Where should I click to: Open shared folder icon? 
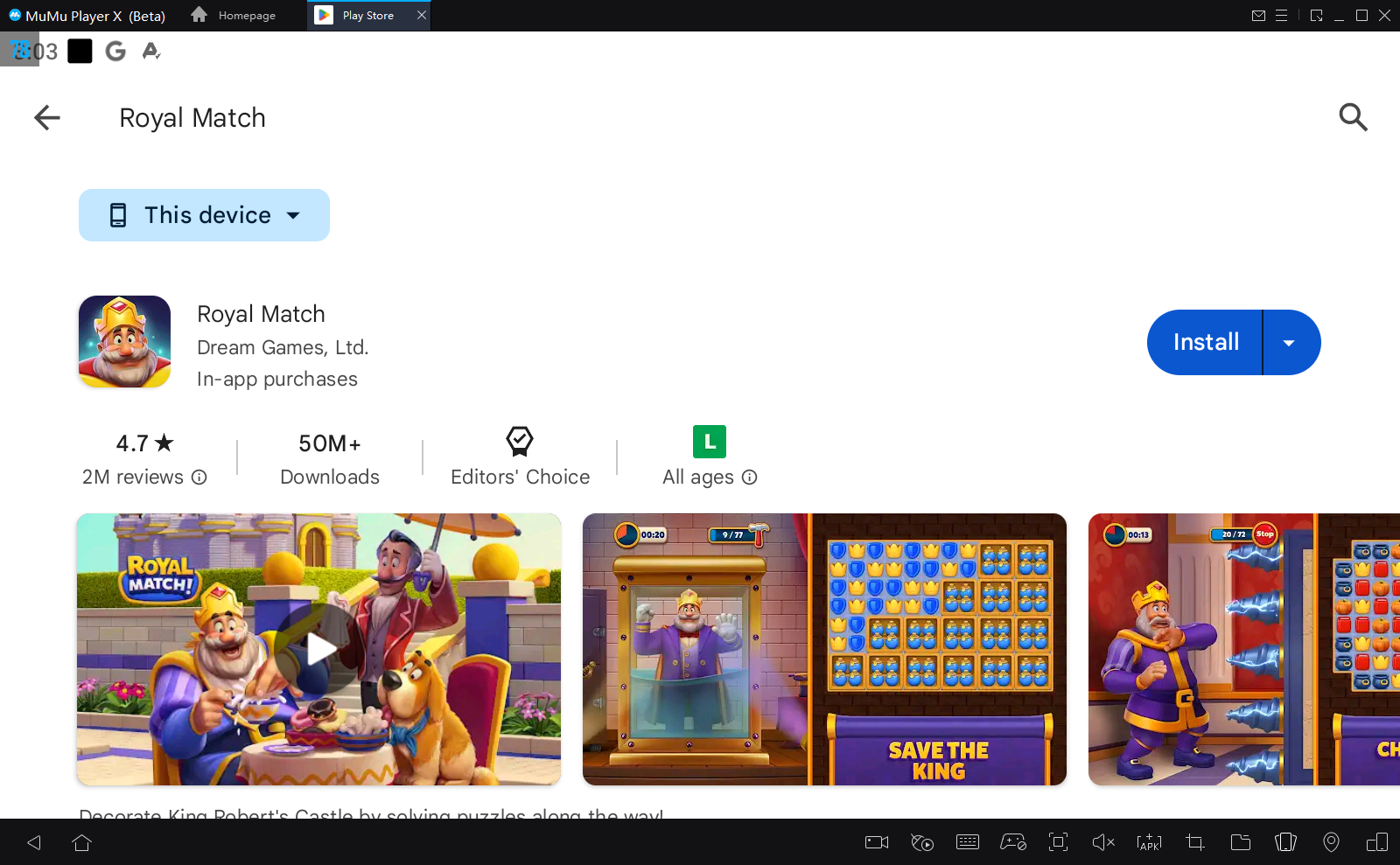pyautogui.click(x=1241, y=842)
